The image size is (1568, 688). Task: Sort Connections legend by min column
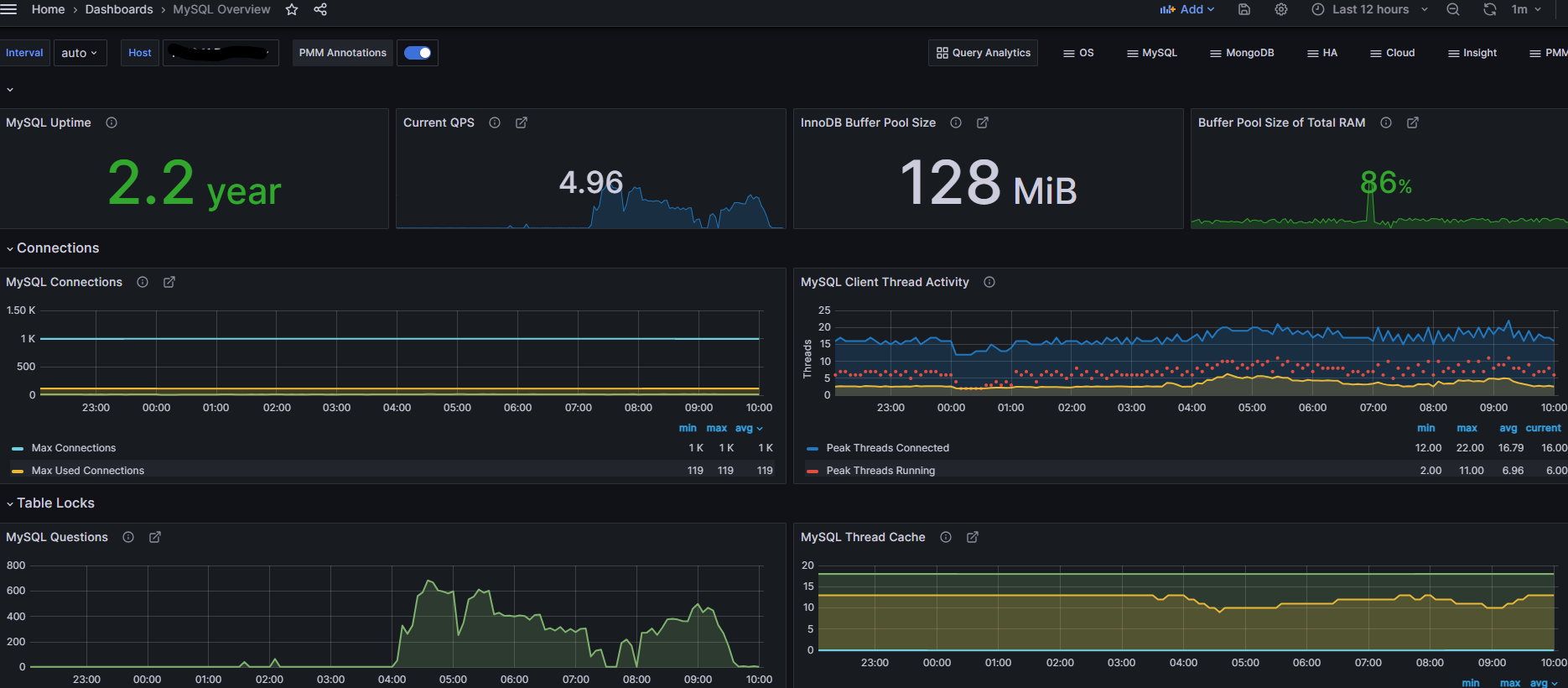tap(688, 428)
